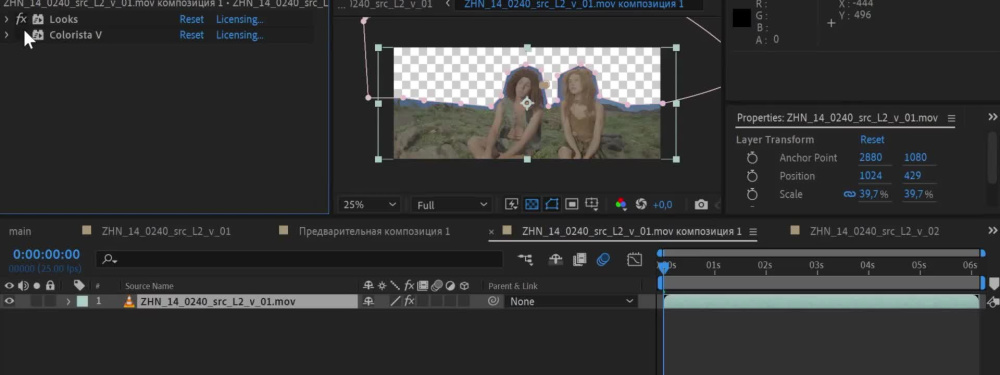
Task: Open the Parent & Link None dropdown
Action: click(x=571, y=302)
